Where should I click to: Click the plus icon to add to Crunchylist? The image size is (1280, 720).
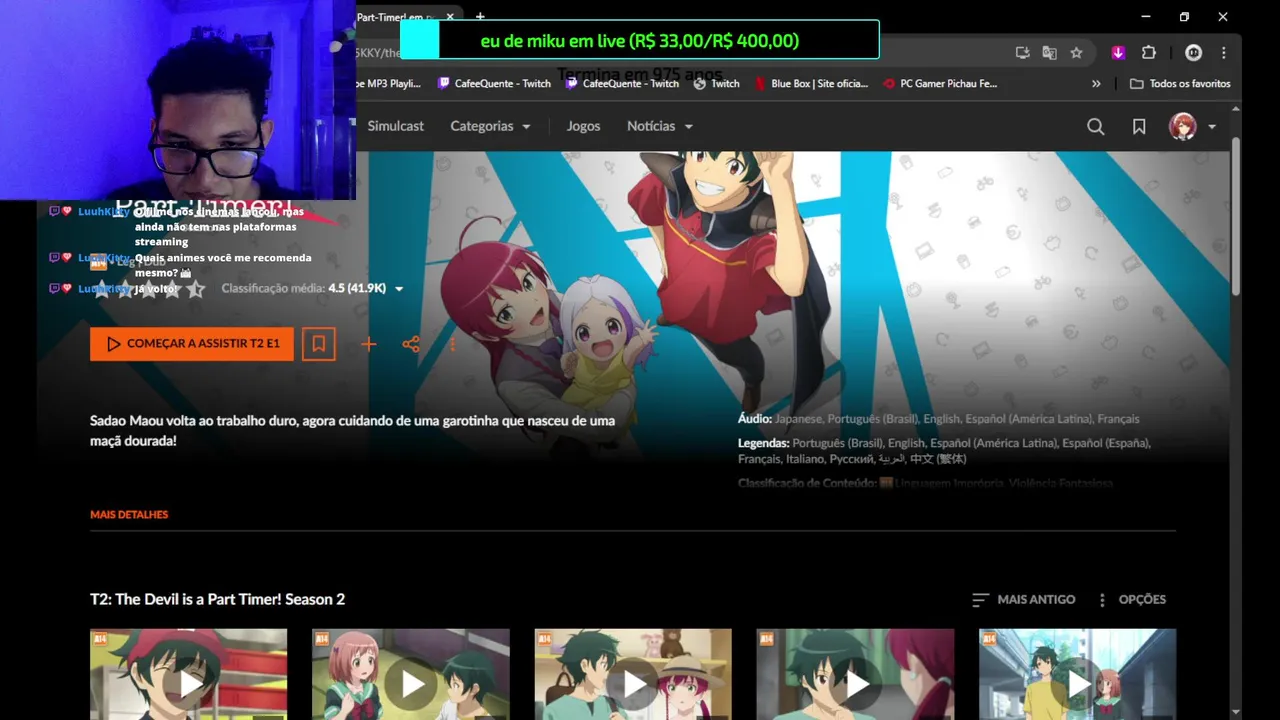(369, 344)
